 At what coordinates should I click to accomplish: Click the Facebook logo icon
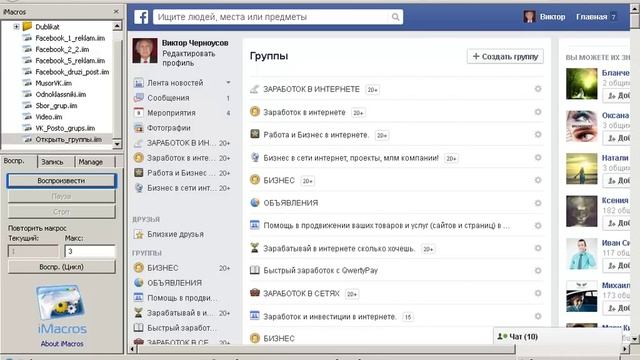click(141, 17)
